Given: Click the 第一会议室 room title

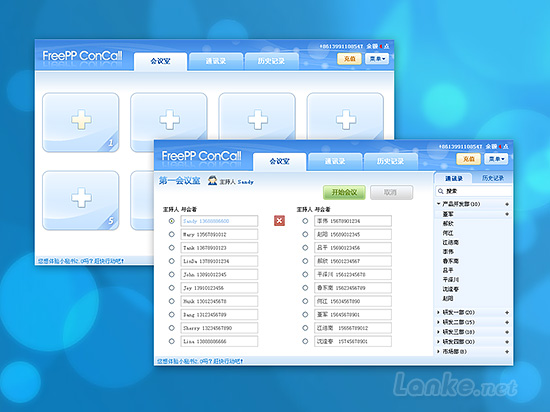Looking at the screenshot, I should click(x=179, y=181).
